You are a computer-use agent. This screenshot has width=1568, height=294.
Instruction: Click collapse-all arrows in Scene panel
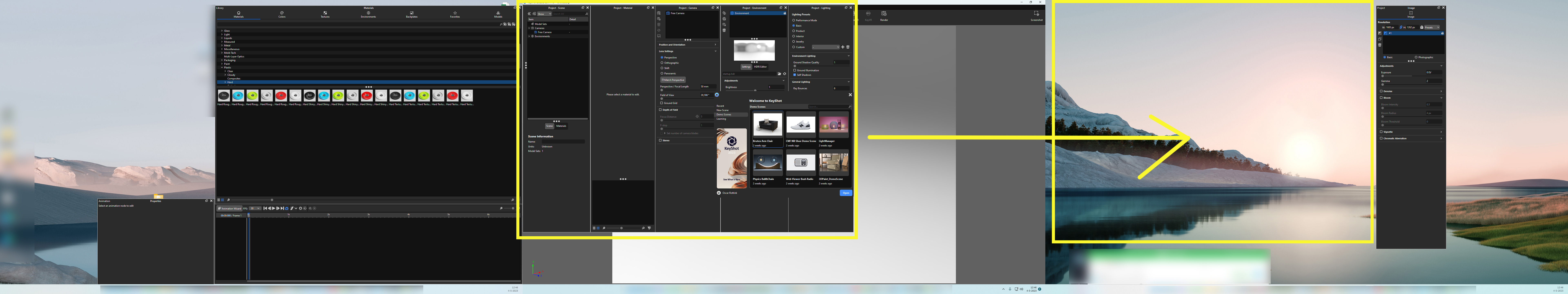530,14
